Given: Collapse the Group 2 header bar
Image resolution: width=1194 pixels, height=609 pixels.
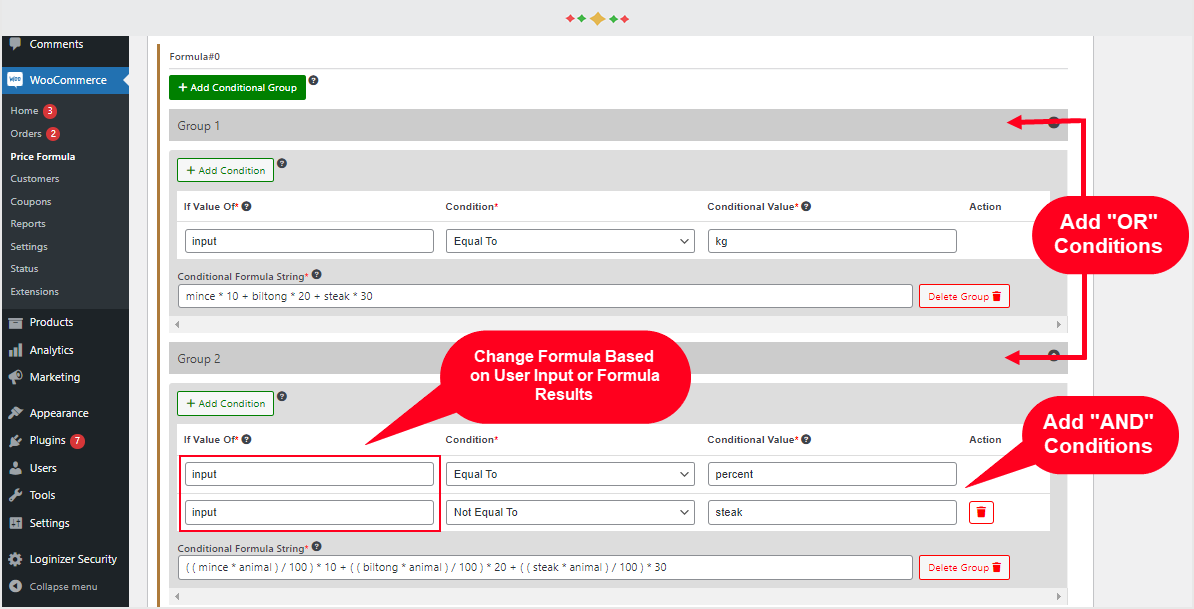Looking at the screenshot, I should tap(618, 359).
